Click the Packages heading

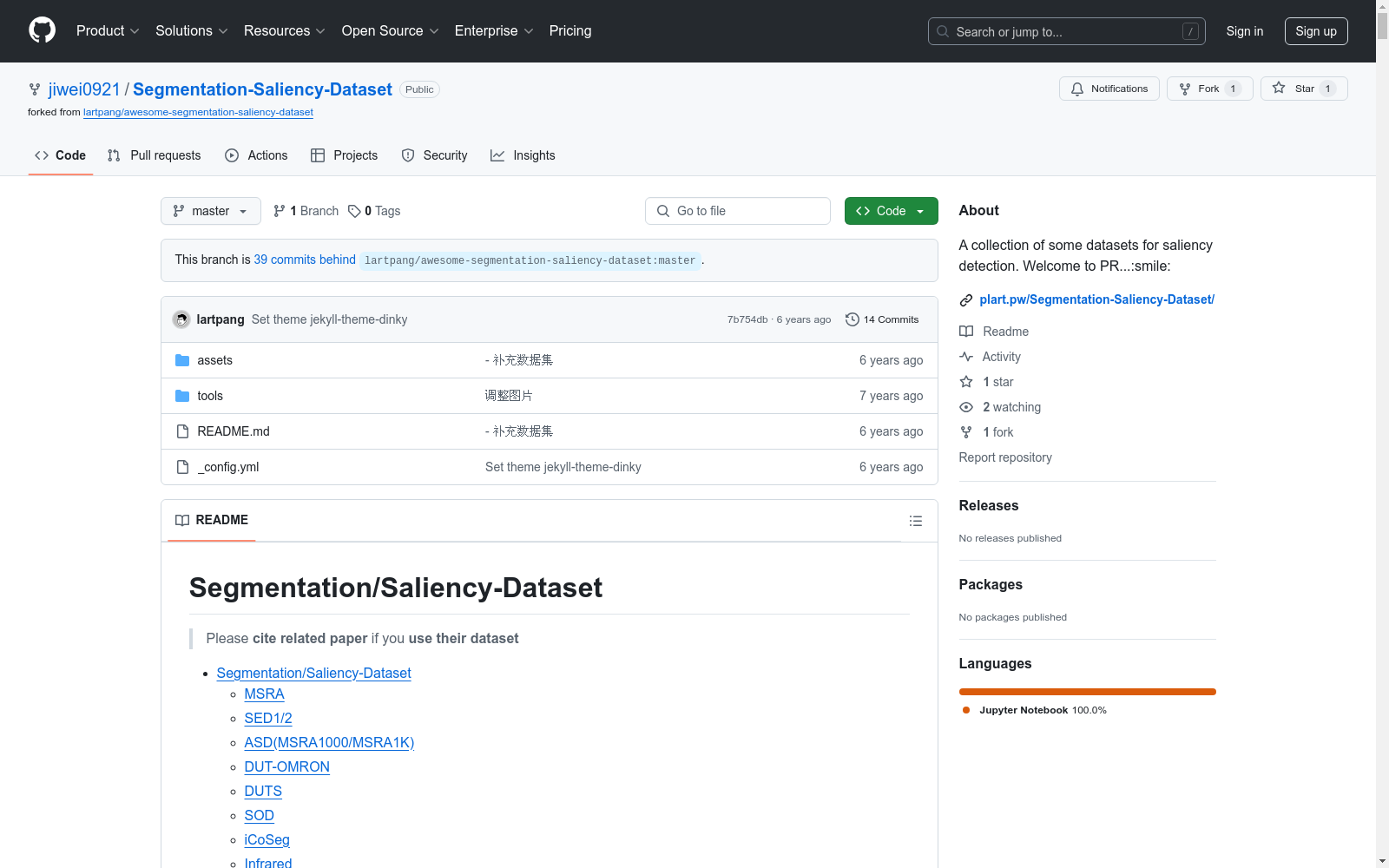pos(991,585)
